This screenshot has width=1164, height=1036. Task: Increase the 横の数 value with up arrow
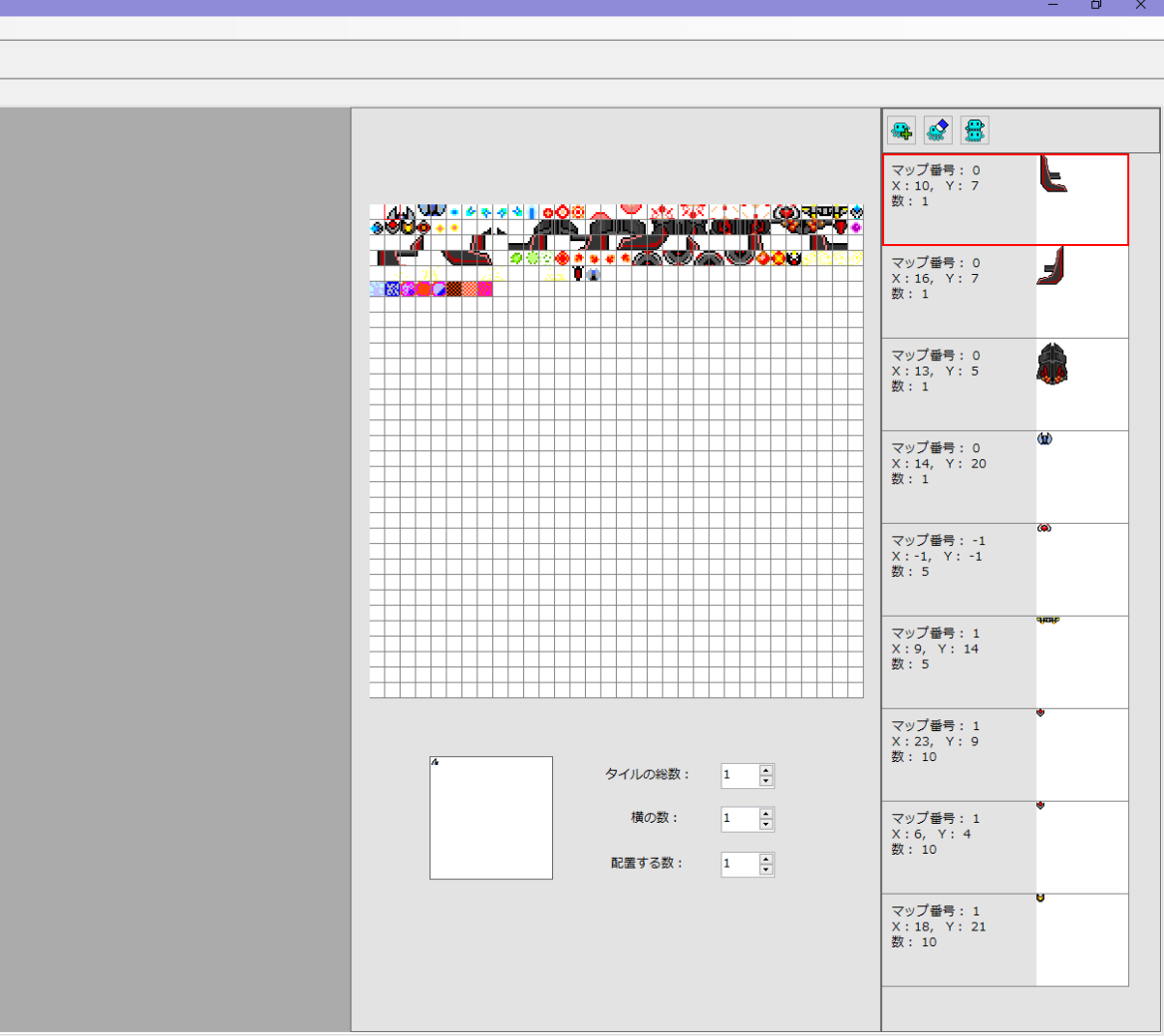[765, 814]
